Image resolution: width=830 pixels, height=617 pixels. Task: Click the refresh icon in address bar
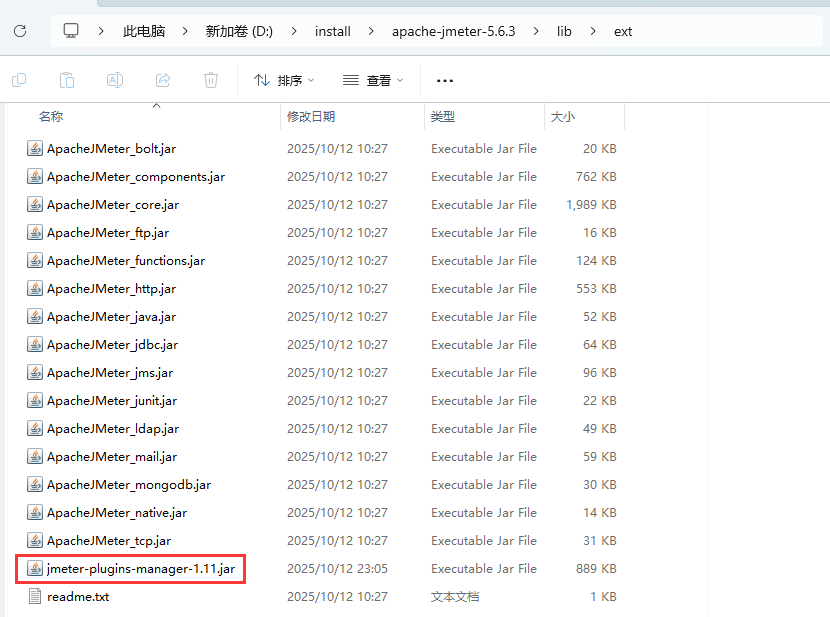pos(20,31)
